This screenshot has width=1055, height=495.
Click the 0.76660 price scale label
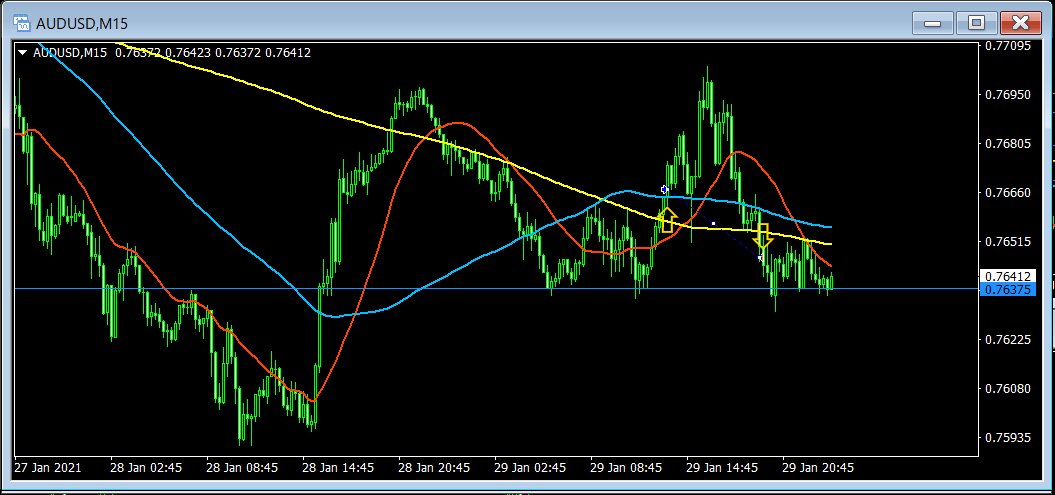pyautogui.click(x=1007, y=193)
